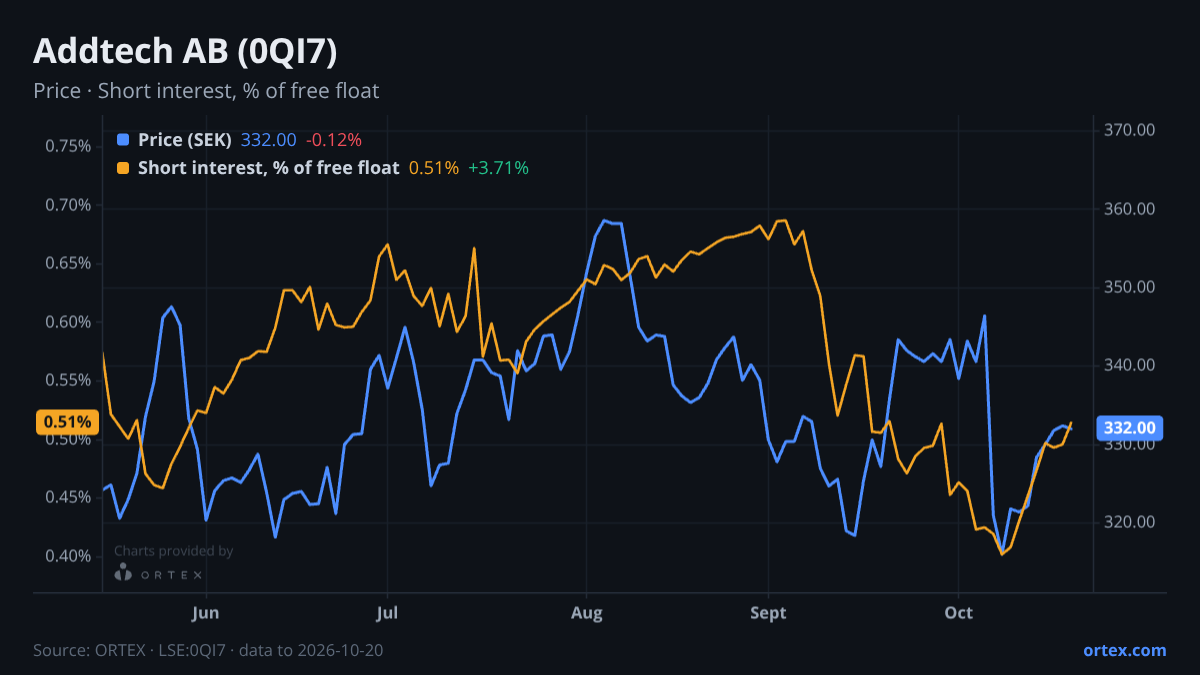Click the 'Oct' x-axis label
The image size is (1200, 675).
(958, 612)
